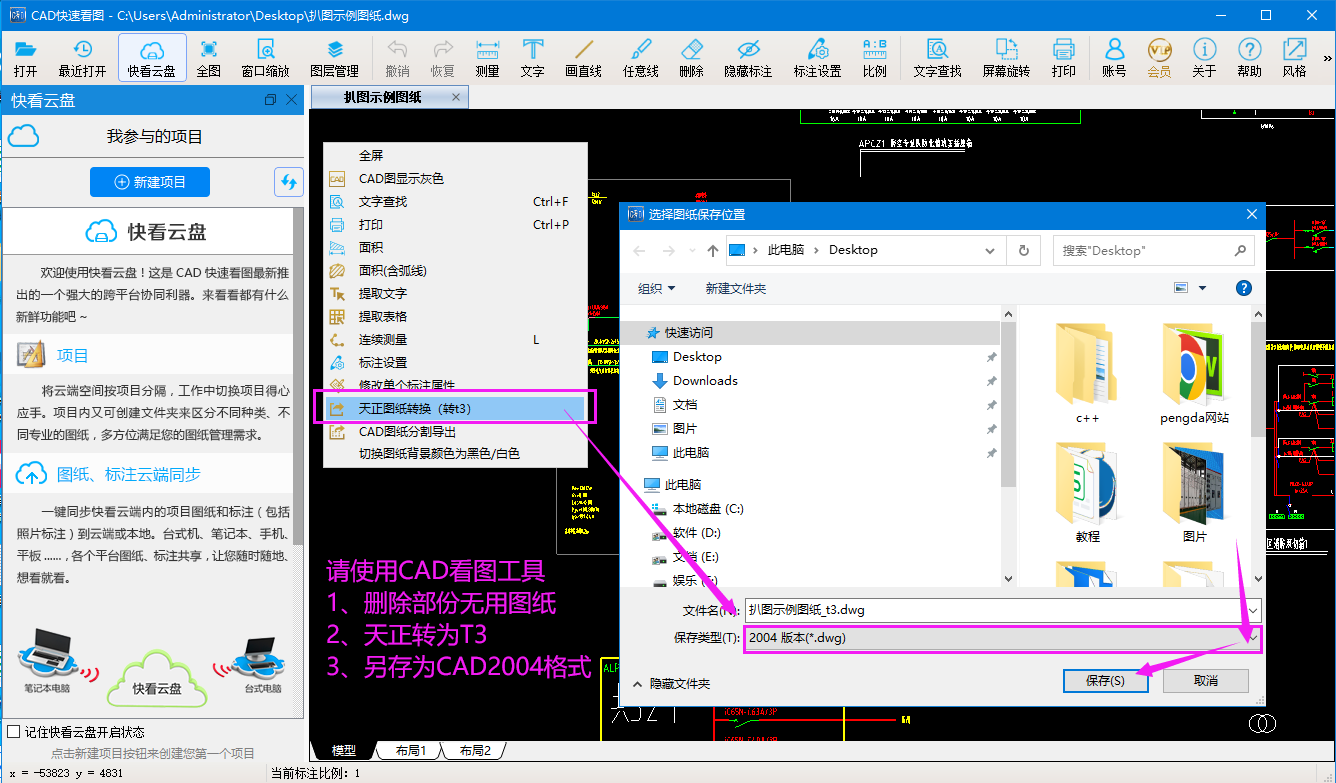Select the 画直线 draw line tool
This screenshot has width=1336, height=783.
pyautogui.click(x=584, y=58)
